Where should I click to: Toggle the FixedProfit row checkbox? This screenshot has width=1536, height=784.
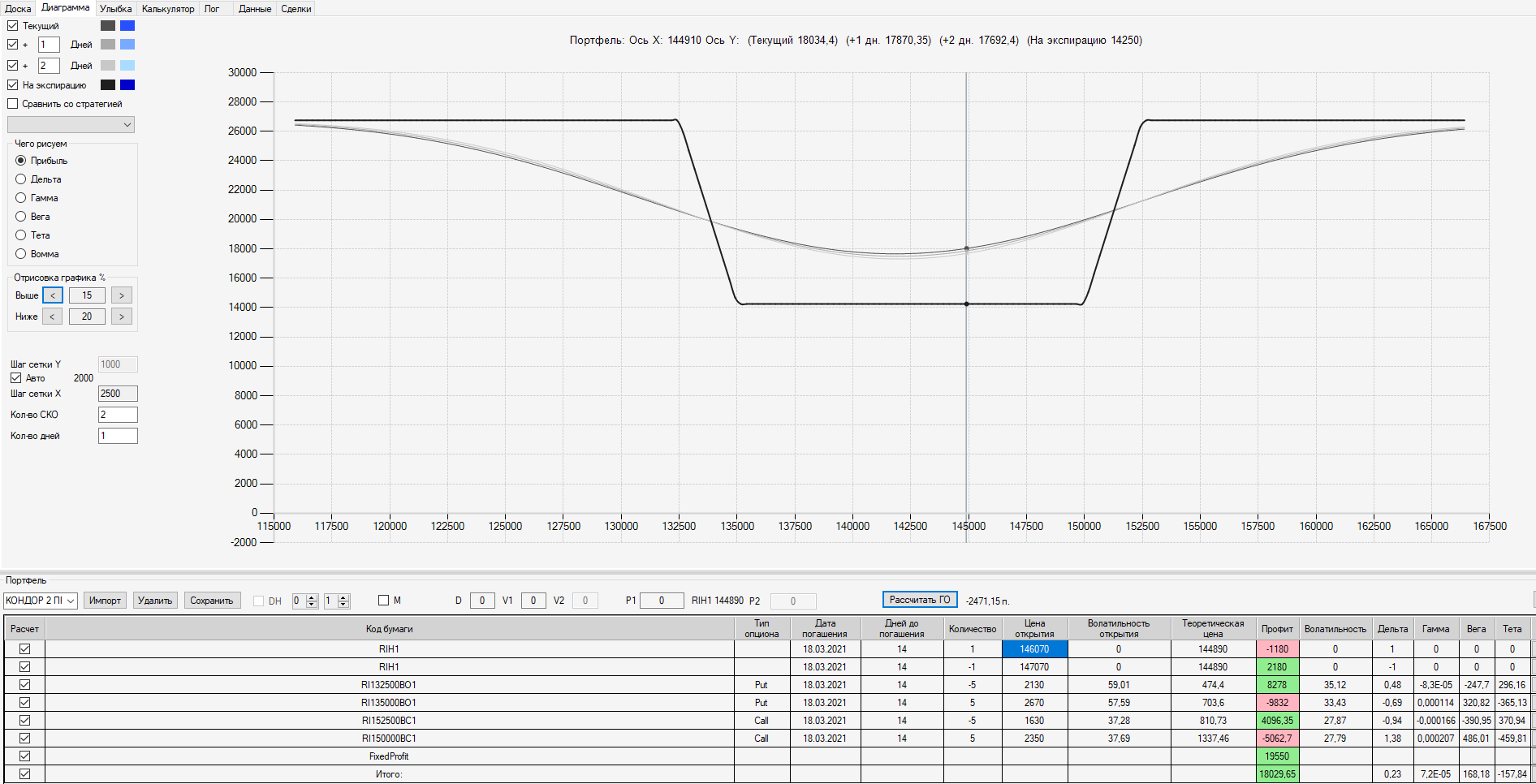click(24, 756)
